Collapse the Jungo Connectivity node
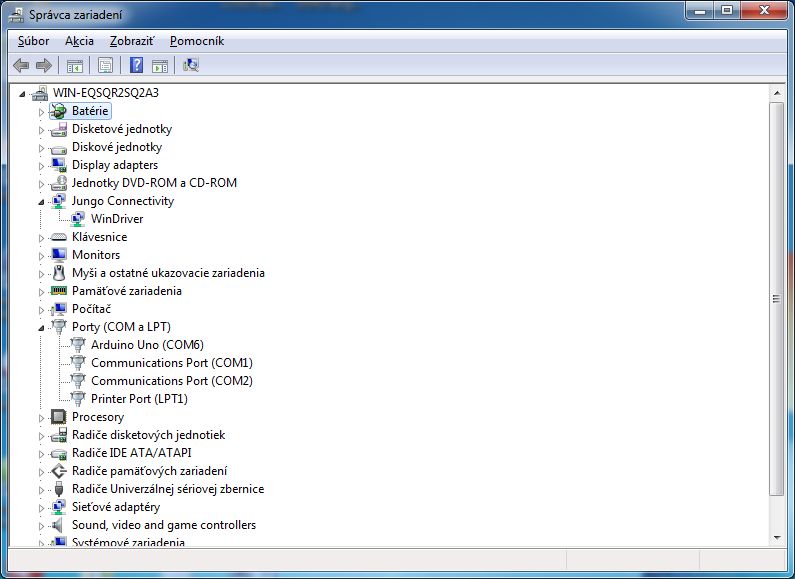 pos(42,202)
